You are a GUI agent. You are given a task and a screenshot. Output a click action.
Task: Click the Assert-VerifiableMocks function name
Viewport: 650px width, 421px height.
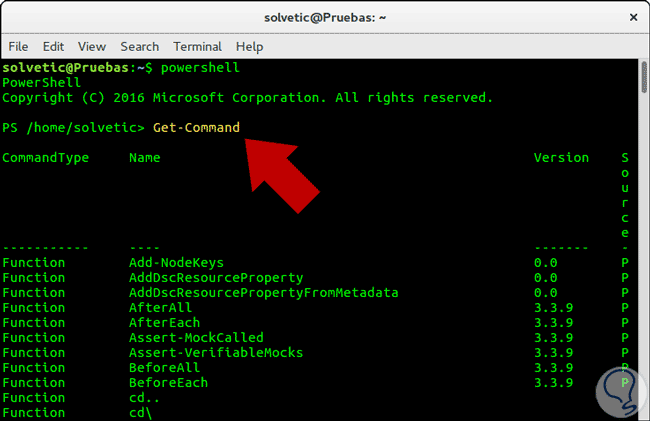(x=216, y=352)
